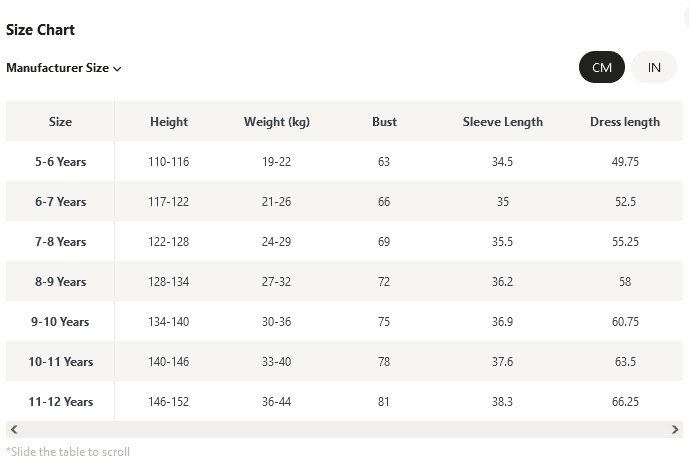The width and height of the screenshot is (689, 463).
Task: Switch units to CM
Action: pos(602,67)
